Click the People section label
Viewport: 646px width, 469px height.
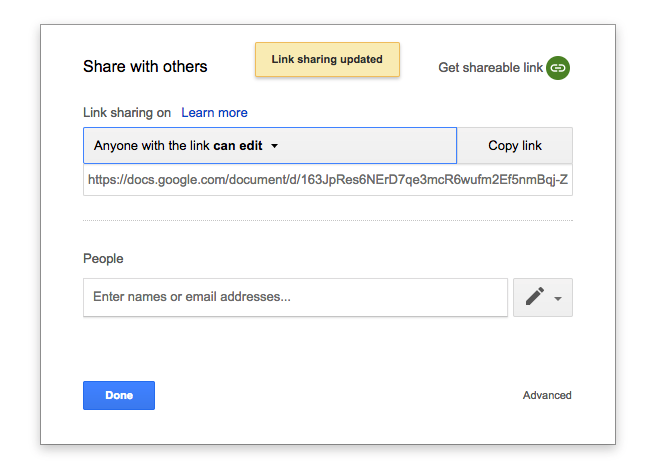[x=103, y=258]
